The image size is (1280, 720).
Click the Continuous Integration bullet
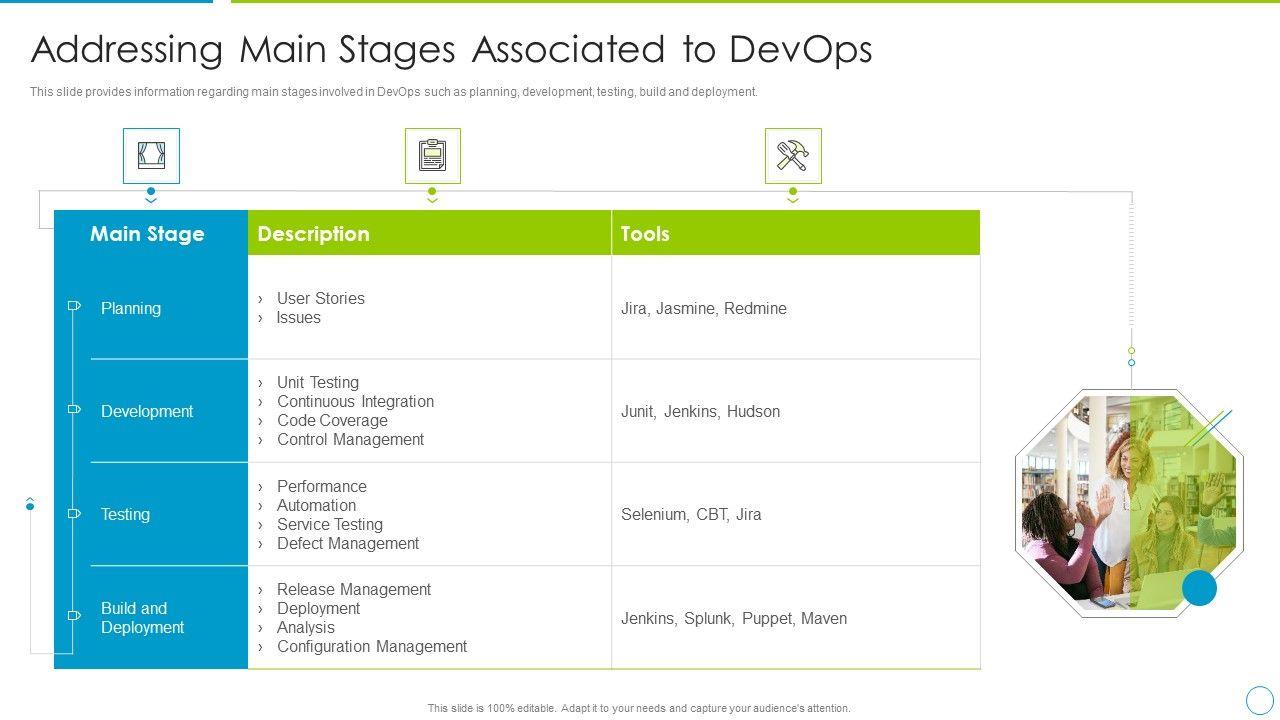coord(355,402)
